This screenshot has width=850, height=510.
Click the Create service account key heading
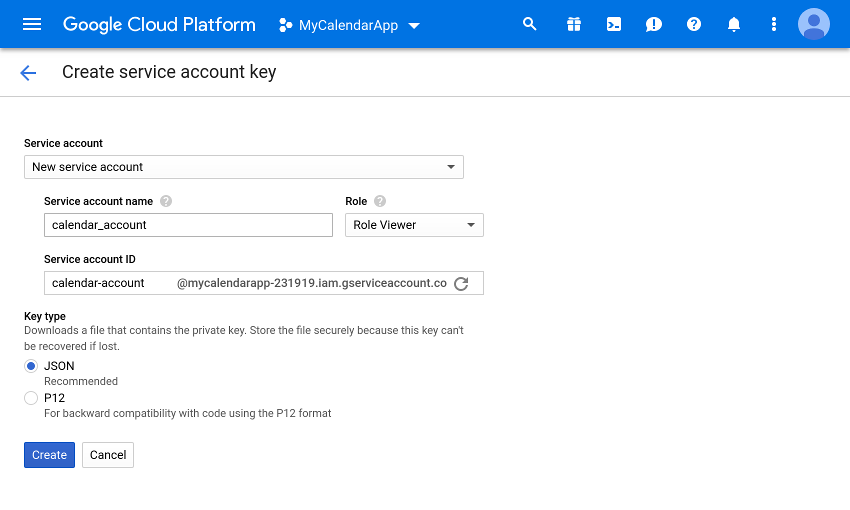pyautogui.click(x=169, y=72)
